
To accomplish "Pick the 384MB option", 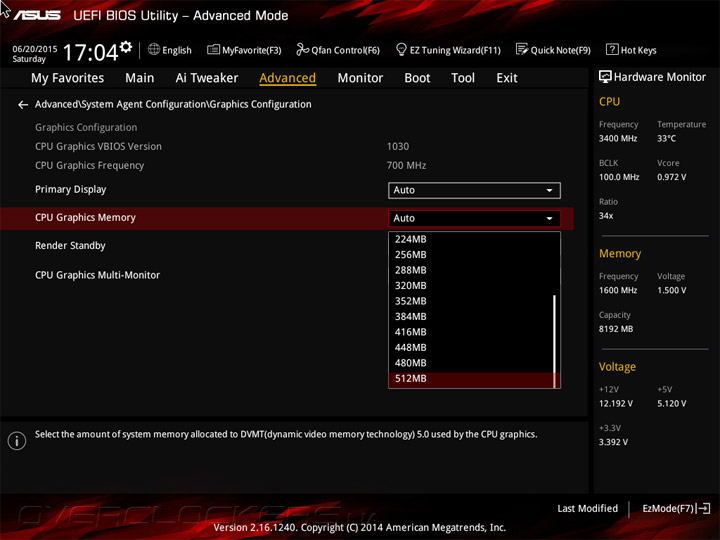I will (x=471, y=317).
